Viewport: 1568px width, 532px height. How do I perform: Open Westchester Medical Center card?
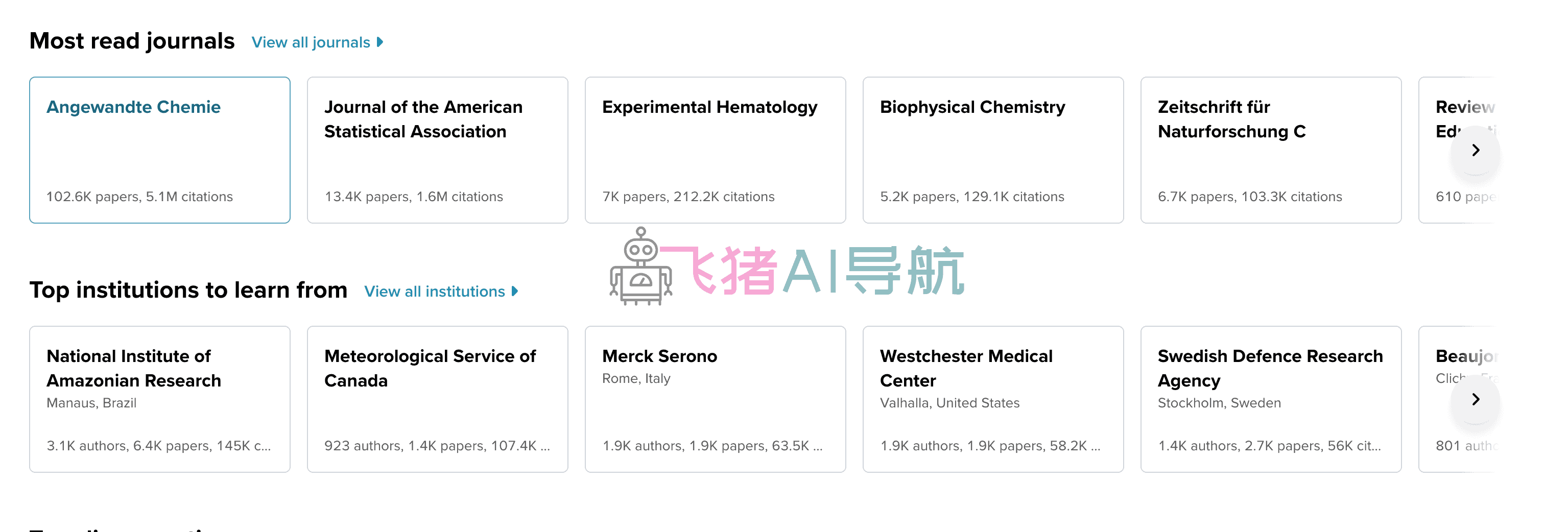[x=992, y=399]
